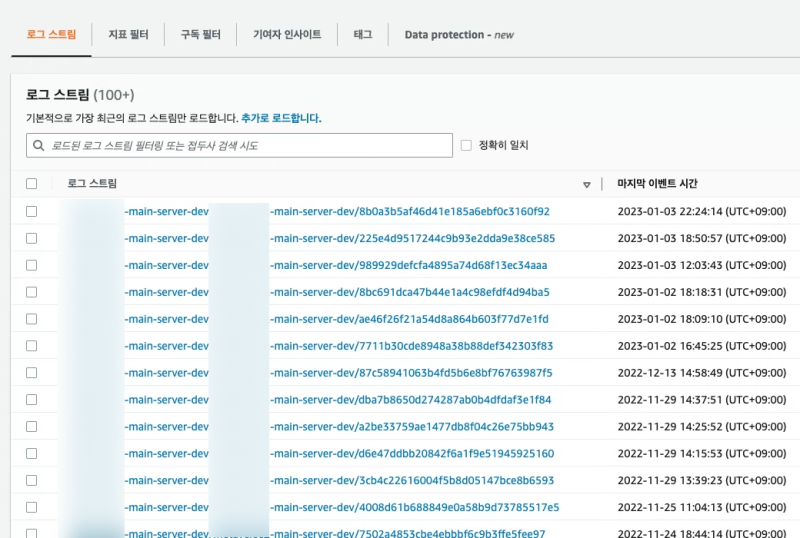The image size is (800, 538).
Task: Switch to 기여자 인사이트 tab
Action: (x=287, y=34)
